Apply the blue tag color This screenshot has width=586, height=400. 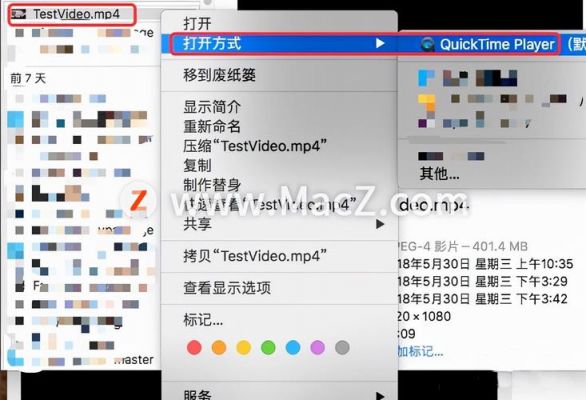coord(293,348)
